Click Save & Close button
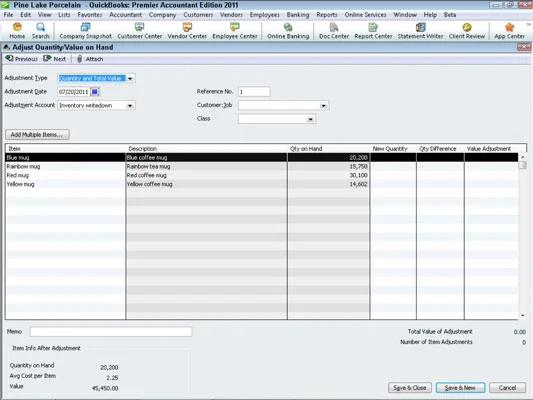The height and width of the screenshot is (400, 533). [x=410, y=387]
